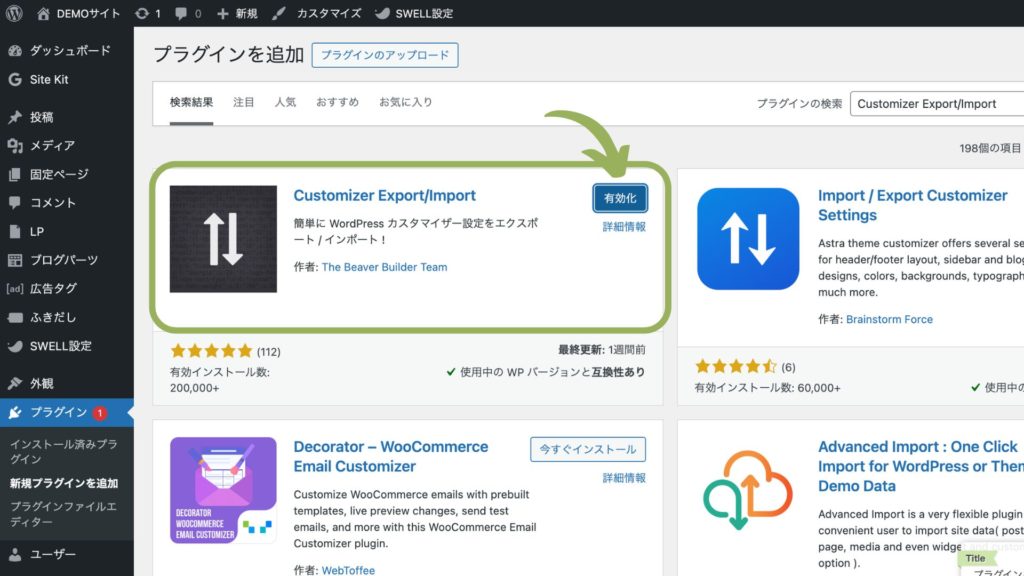
Task: Open Site Kit from the sidebar
Action: click(x=48, y=80)
